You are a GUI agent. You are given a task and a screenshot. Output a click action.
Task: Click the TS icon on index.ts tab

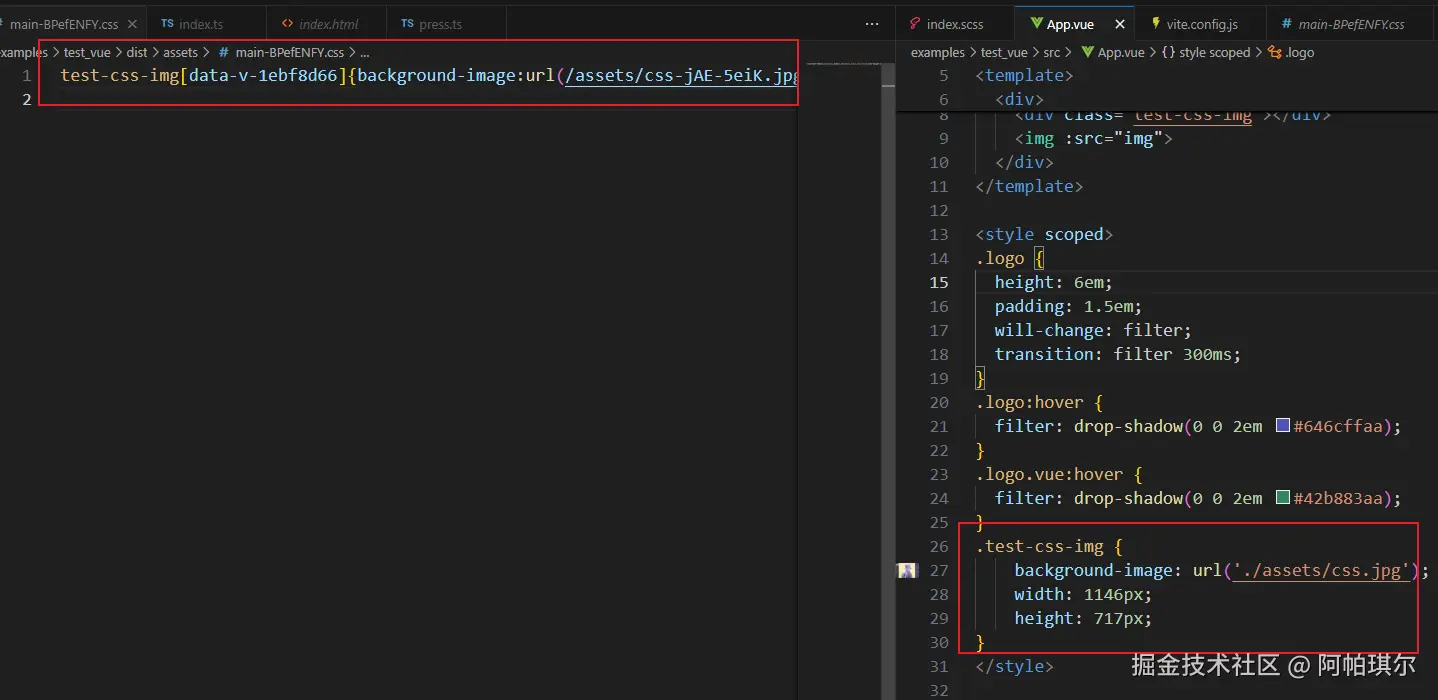coord(167,24)
